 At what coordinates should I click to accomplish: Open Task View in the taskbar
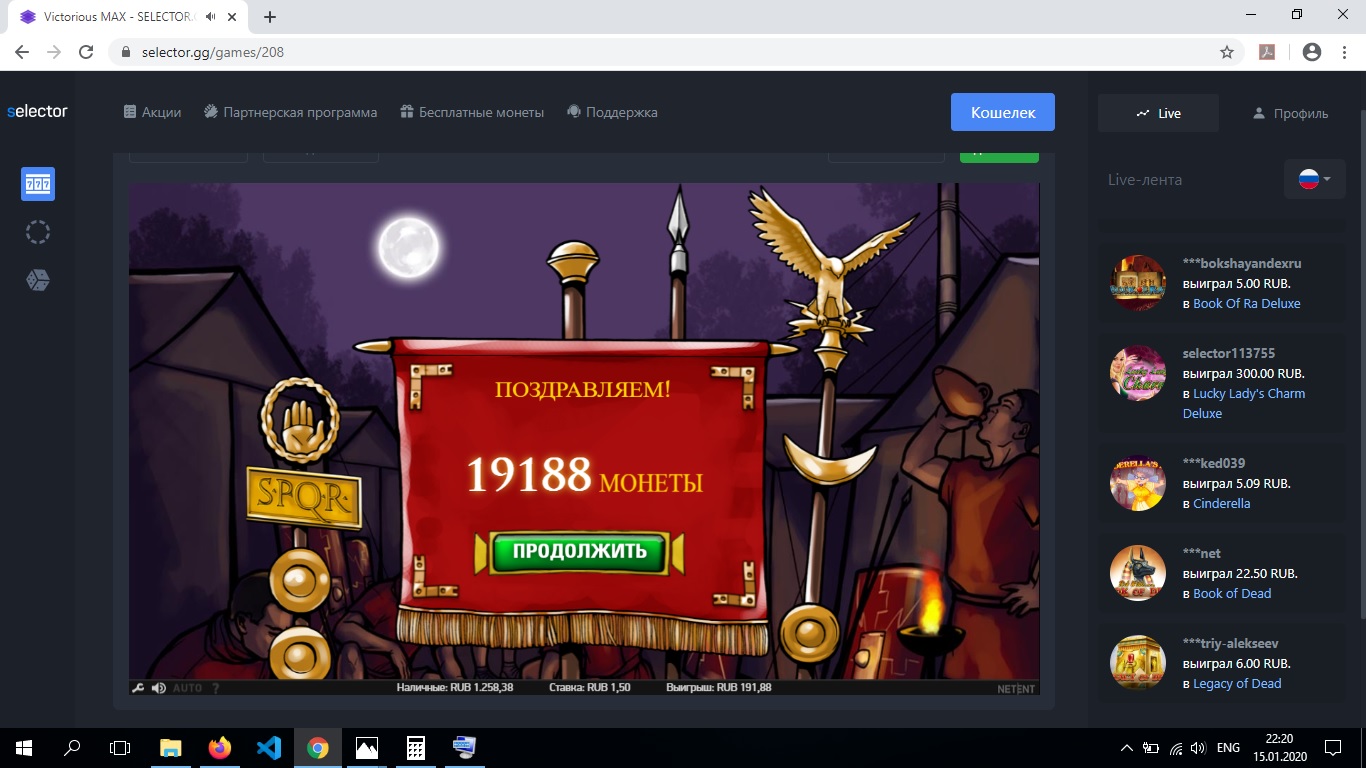point(120,748)
